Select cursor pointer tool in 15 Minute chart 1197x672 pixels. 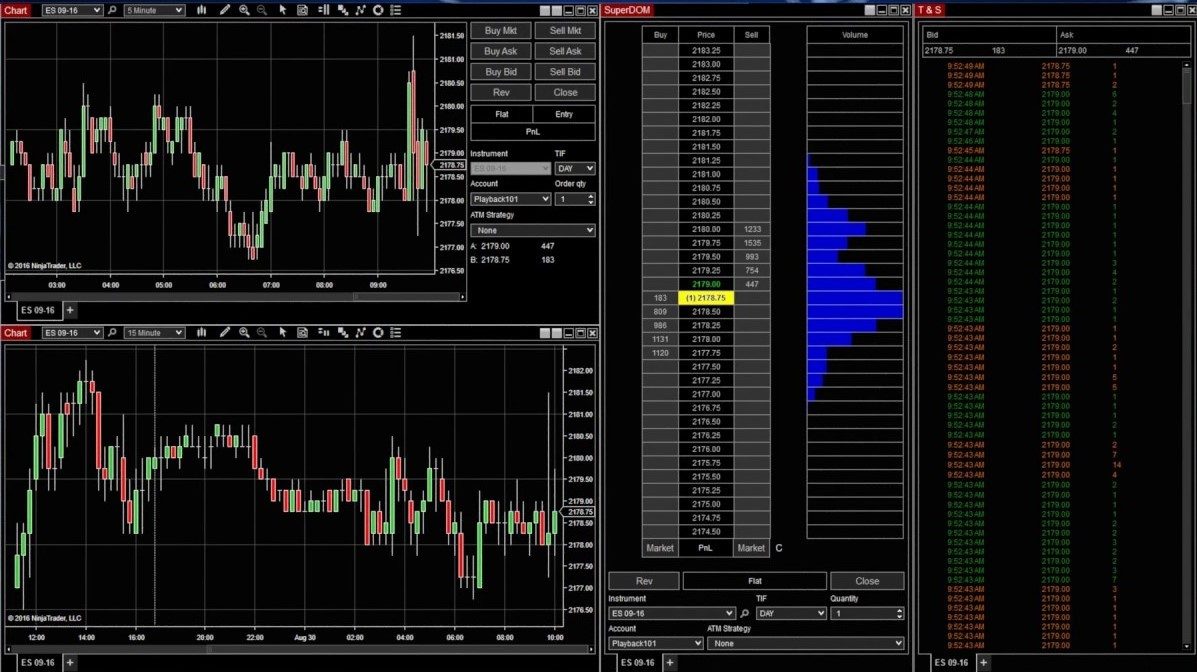(x=282, y=333)
